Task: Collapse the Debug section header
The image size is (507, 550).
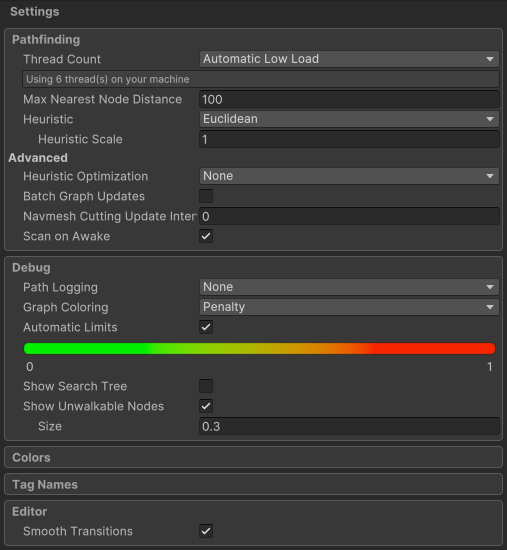Action: (x=31, y=268)
